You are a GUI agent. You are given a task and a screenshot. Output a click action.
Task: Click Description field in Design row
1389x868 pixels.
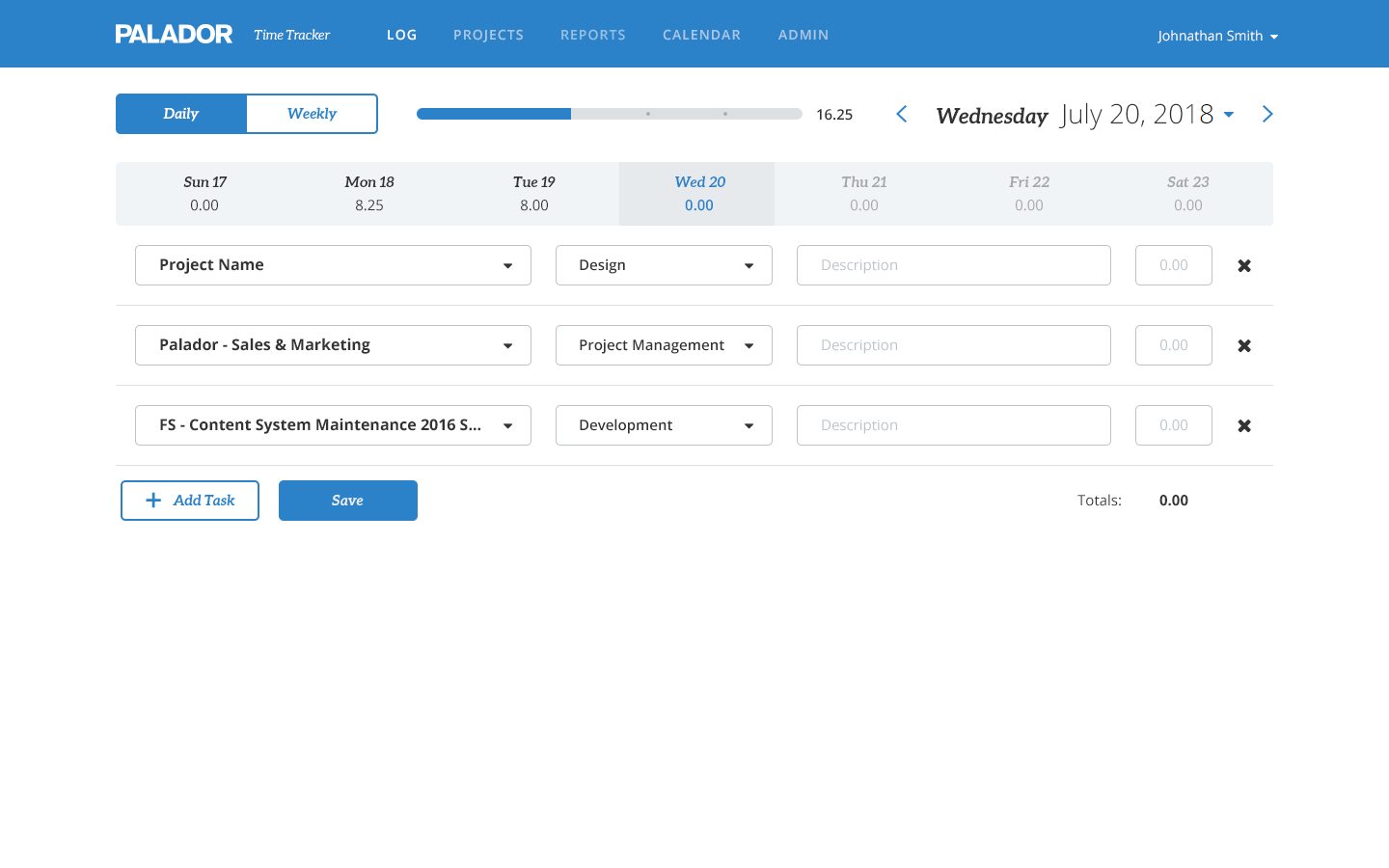(x=954, y=265)
